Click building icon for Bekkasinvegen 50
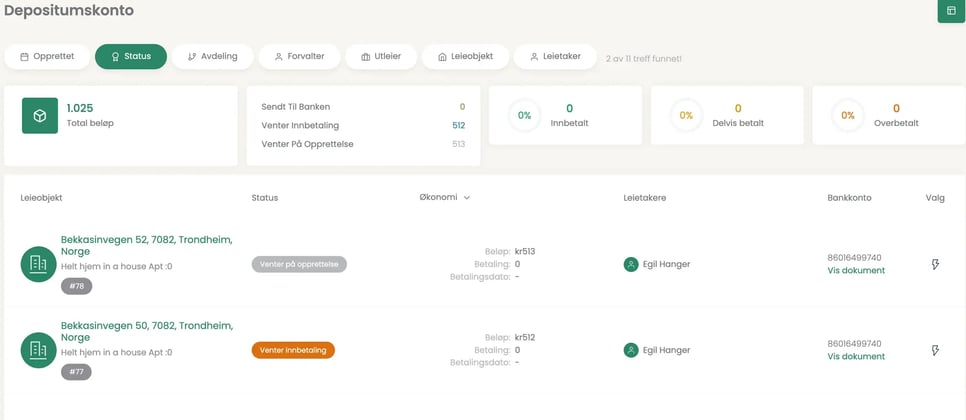 (38, 350)
